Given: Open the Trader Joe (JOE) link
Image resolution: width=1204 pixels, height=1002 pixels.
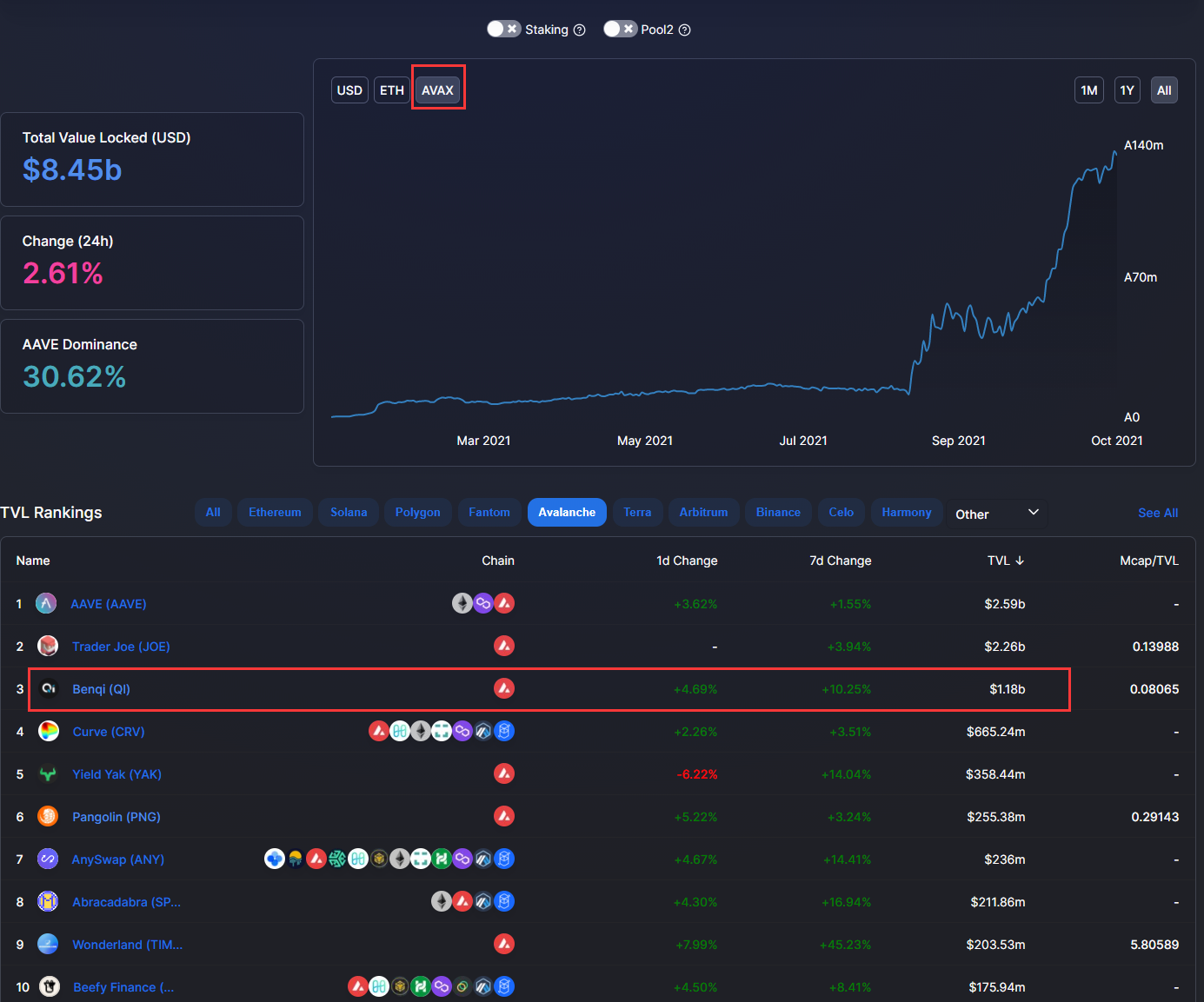Looking at the screenshot, I should click(x=121, y=647).
